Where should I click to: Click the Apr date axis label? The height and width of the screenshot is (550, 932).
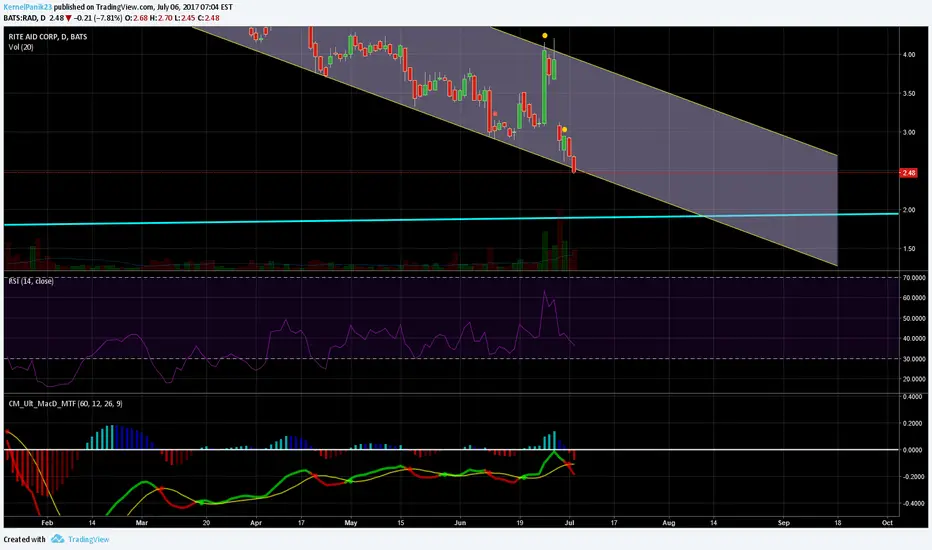click(x=256, y=523)
